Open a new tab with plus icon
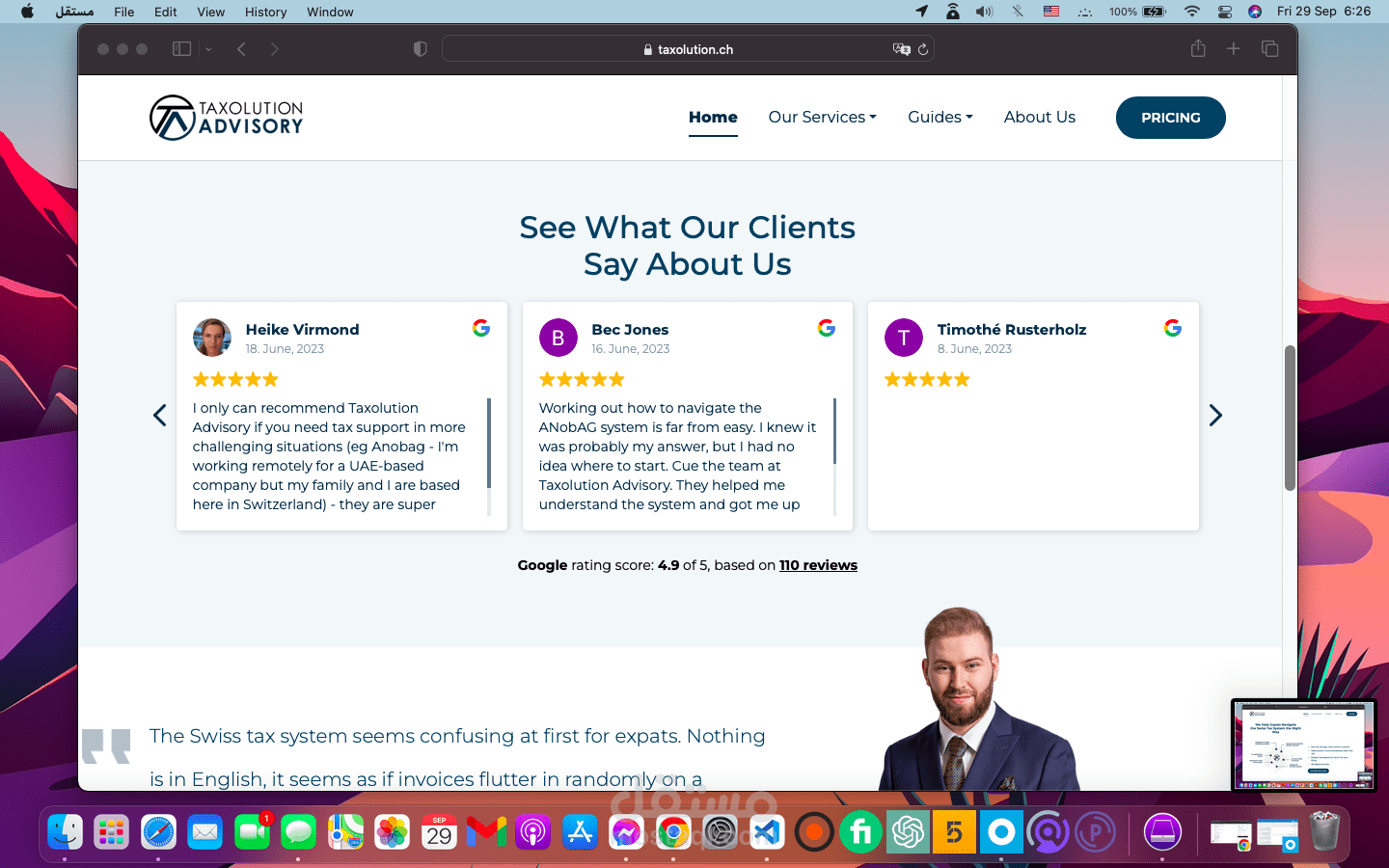Viewport: 1389px width, 868px height. pos(1234,48)
